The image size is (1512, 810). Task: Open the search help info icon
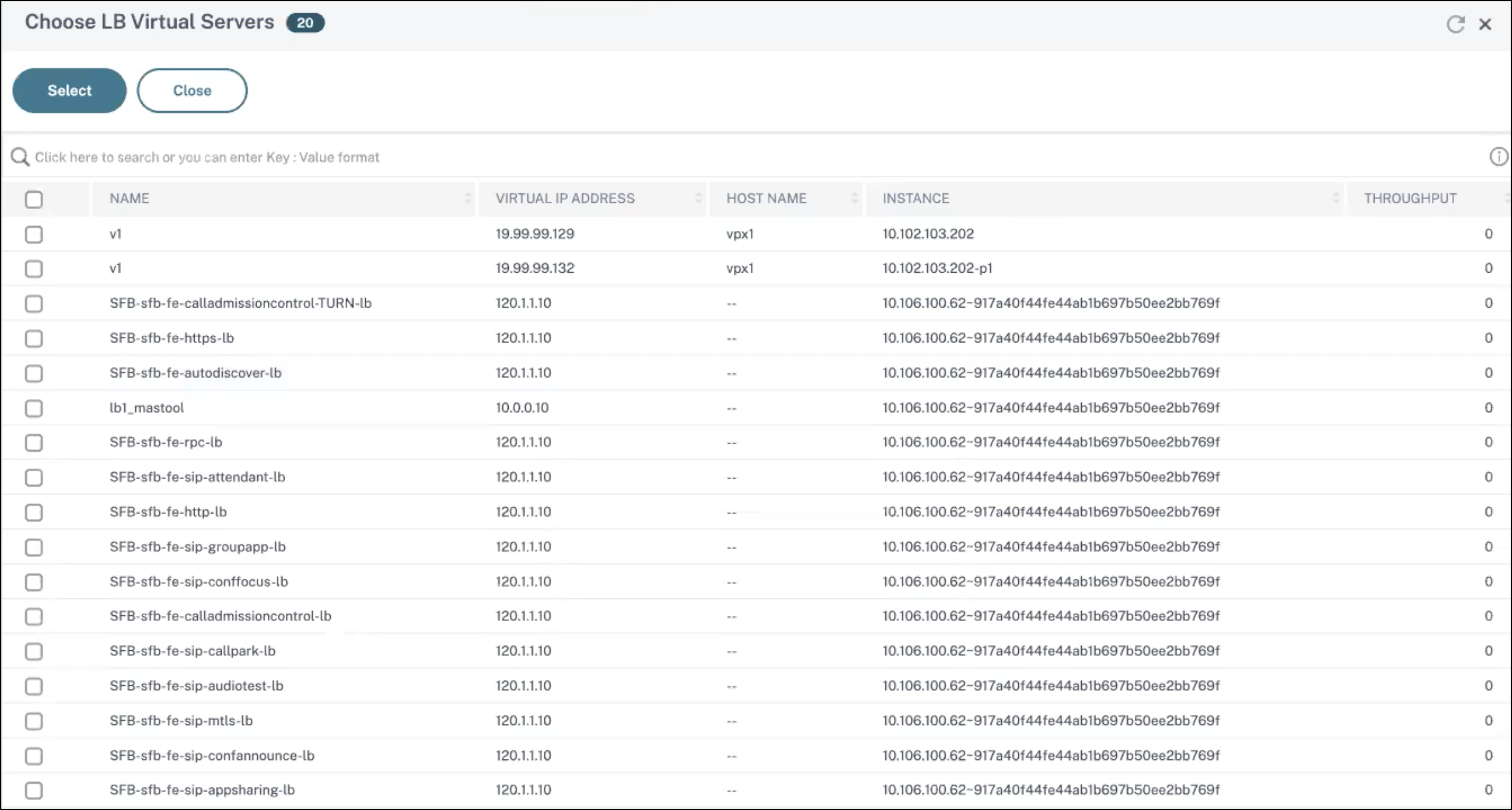[x=1498, y=157]
